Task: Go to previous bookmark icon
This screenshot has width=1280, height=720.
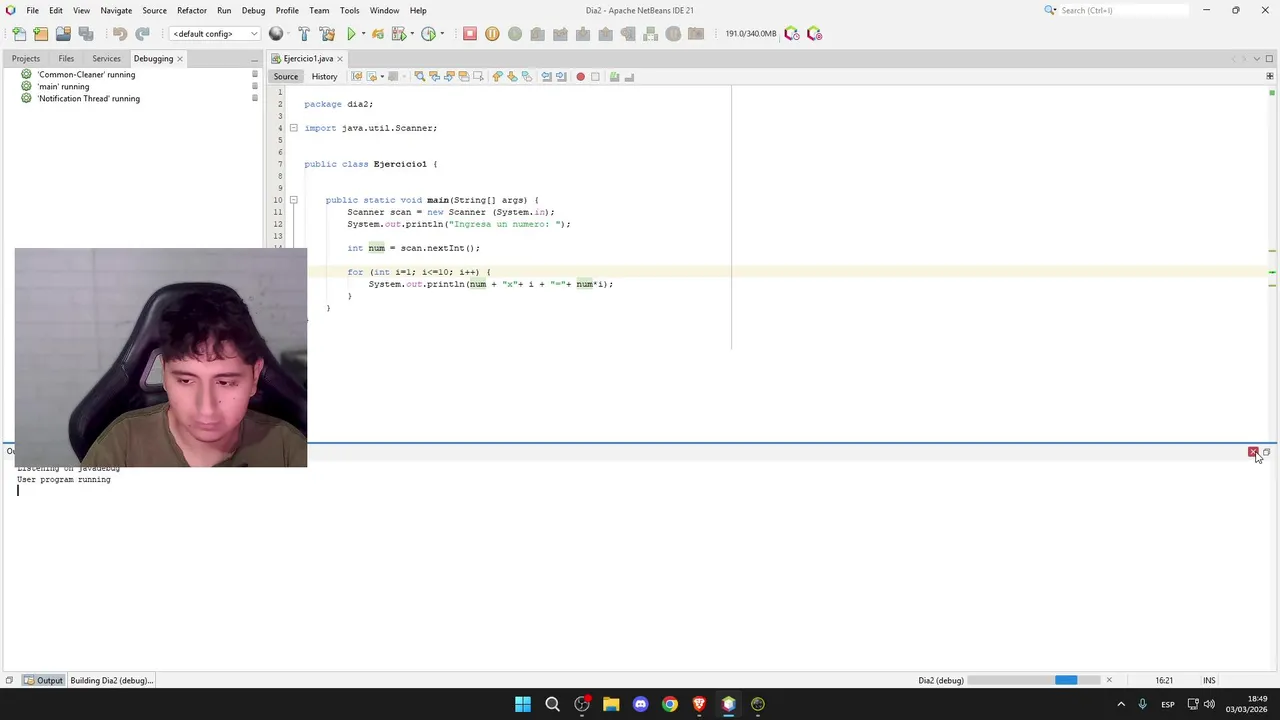Action: click(496, 76)
